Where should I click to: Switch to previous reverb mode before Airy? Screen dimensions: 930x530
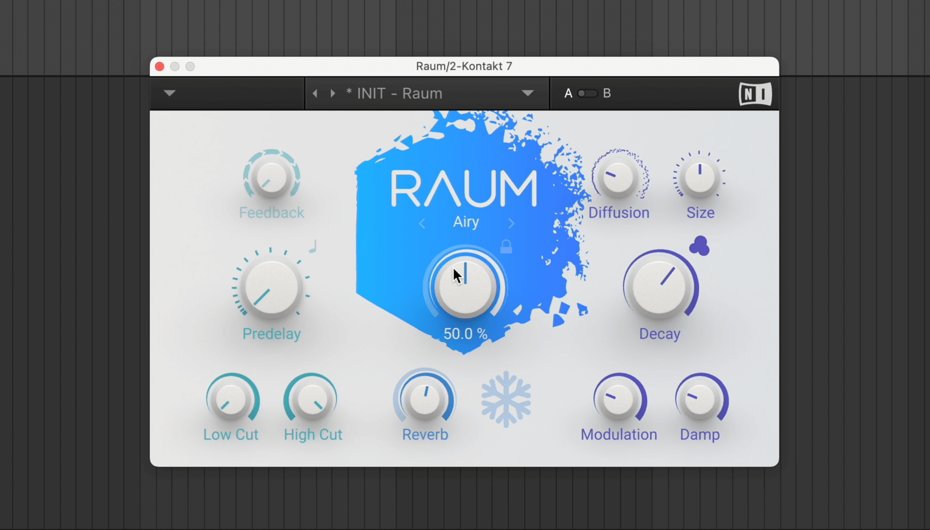(x=422, y=223)
